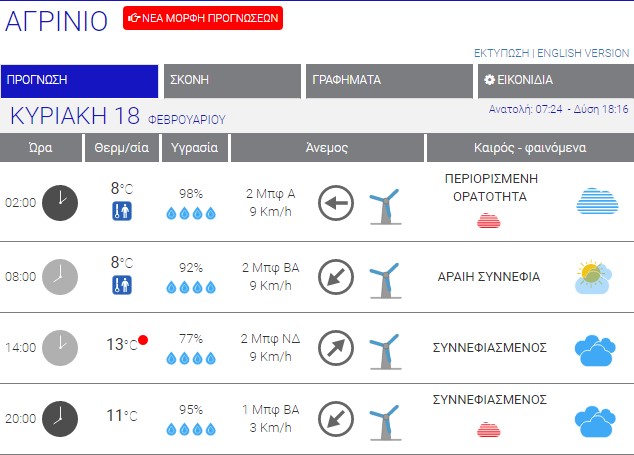Click the humidity droplets icon at 77%
Image resolution: width=634 pixels, height=455 pixels.
point(190,357)
